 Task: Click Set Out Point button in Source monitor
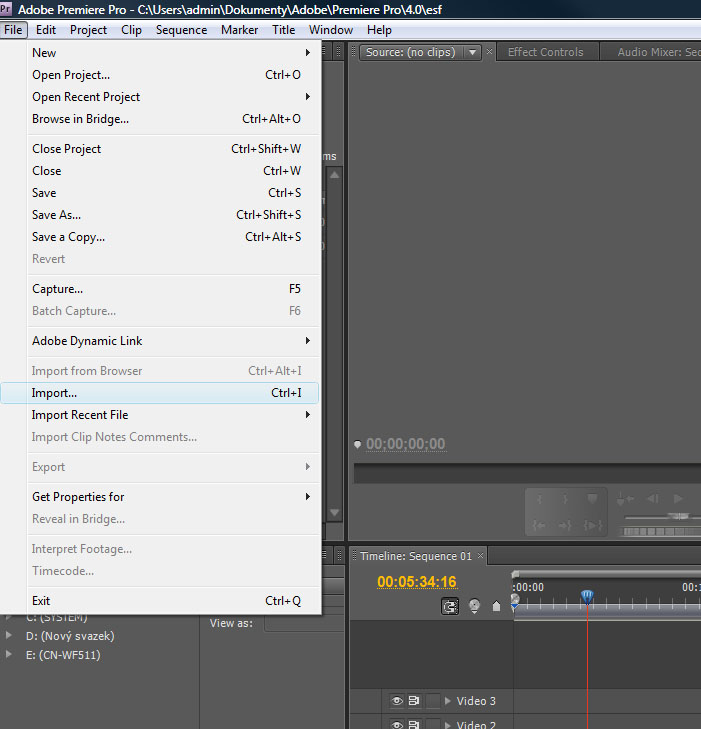565,500
